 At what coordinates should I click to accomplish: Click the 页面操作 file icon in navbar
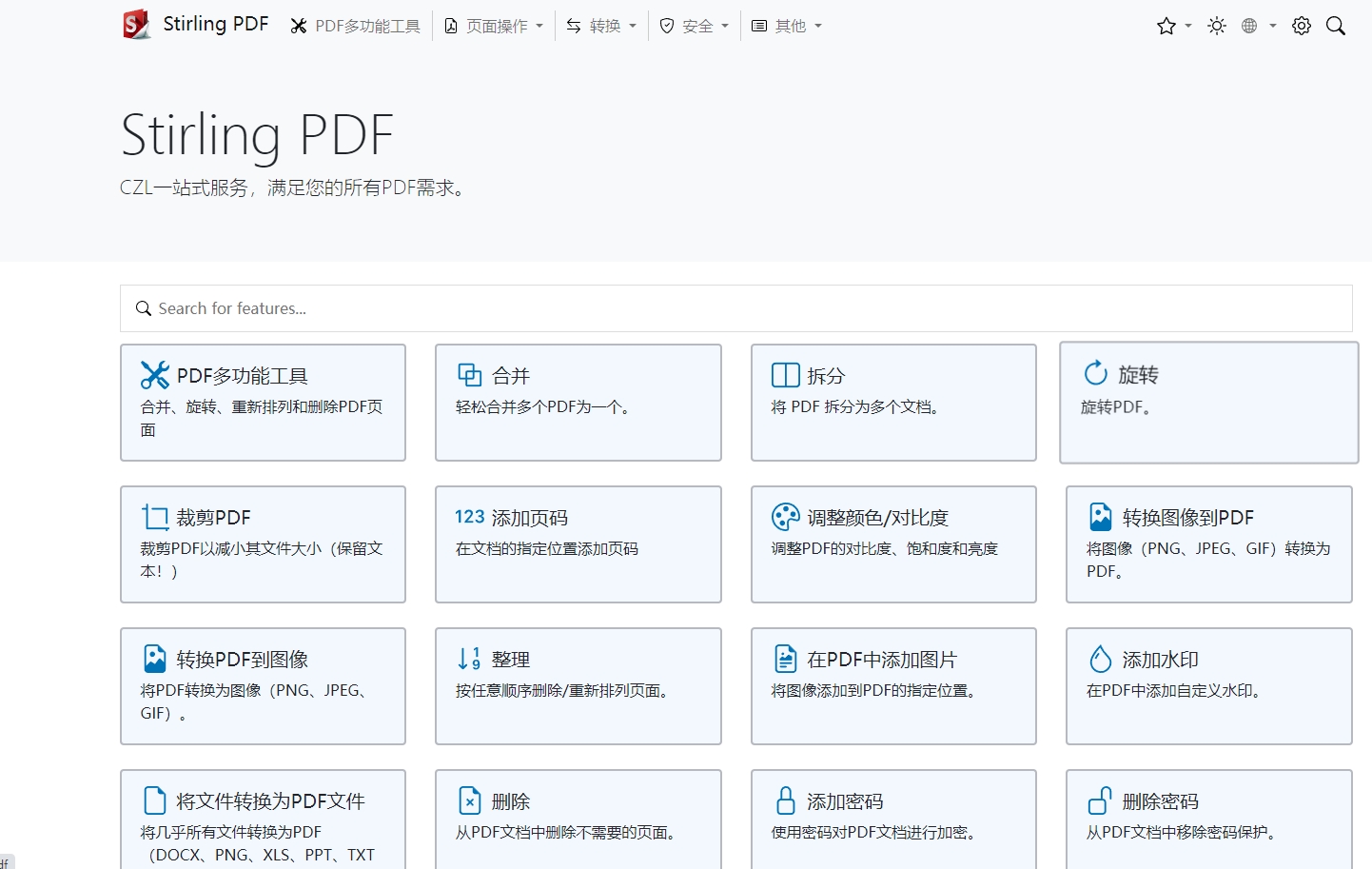(451, 26)
